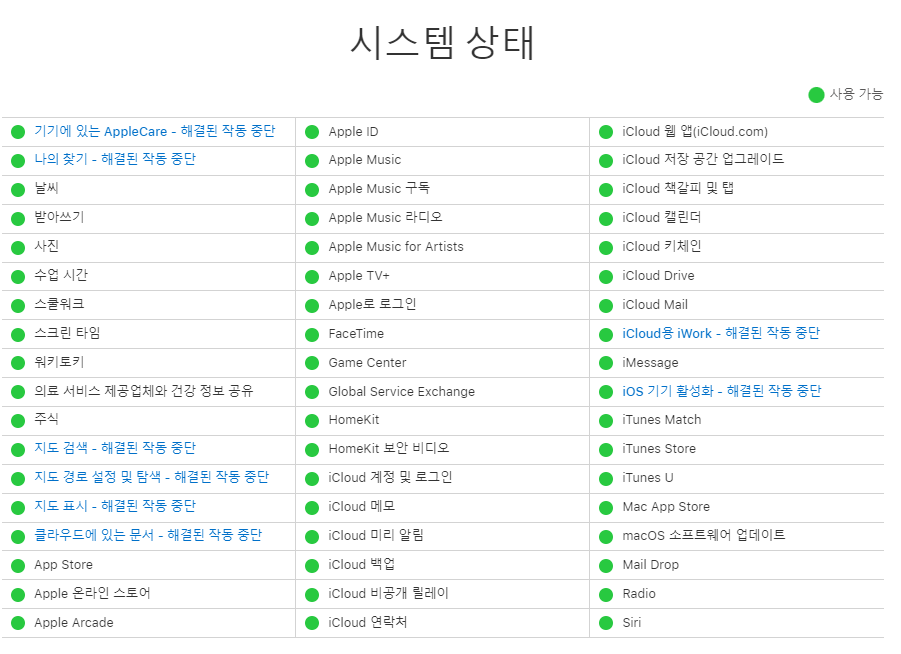The image size is (901, 654).
Task: Click the green status dot beside FaceTime
Action: click(312, 334)
